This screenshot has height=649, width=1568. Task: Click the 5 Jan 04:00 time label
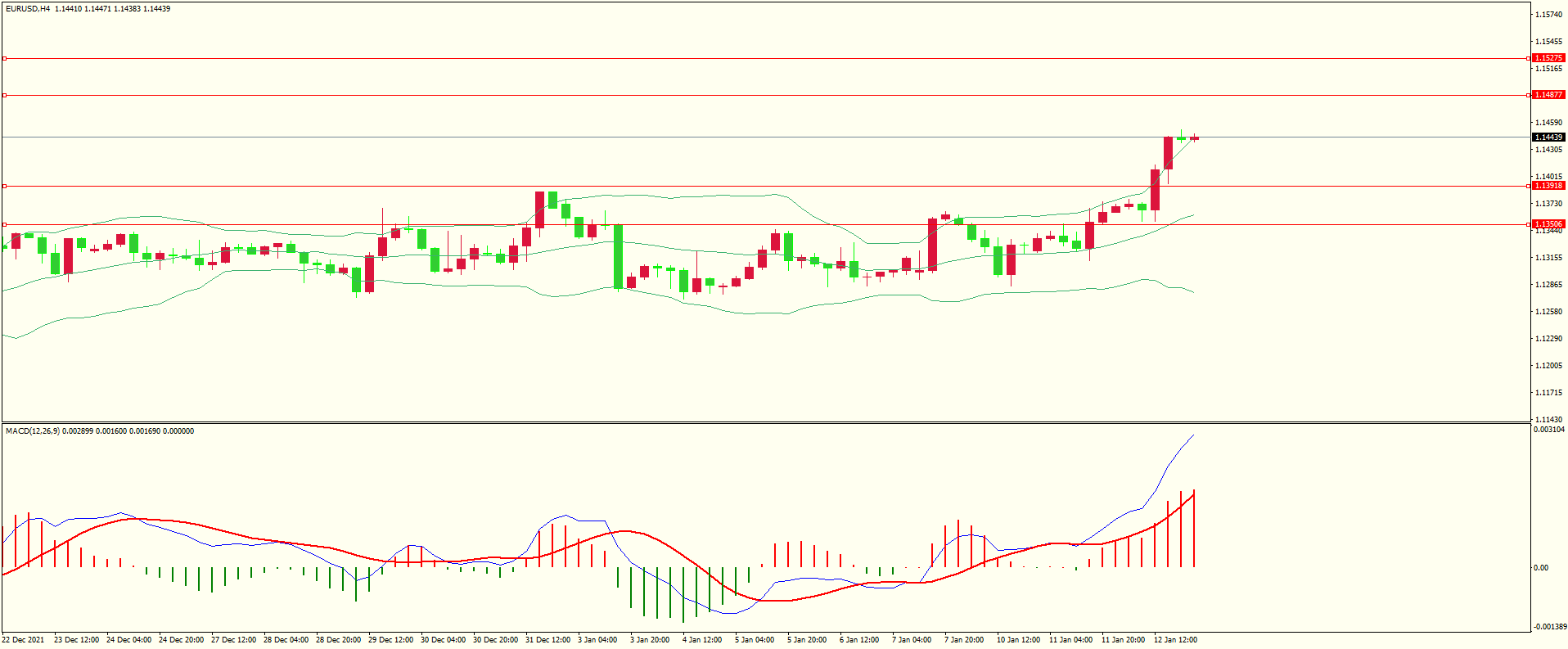[755, 640]
